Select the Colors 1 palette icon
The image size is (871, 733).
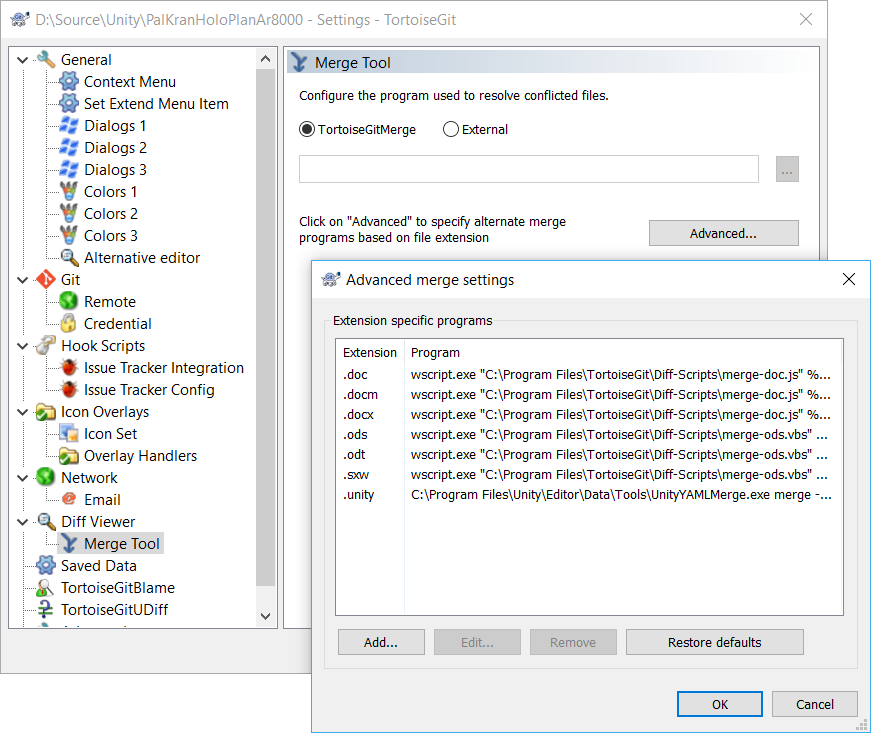[69, 192]
